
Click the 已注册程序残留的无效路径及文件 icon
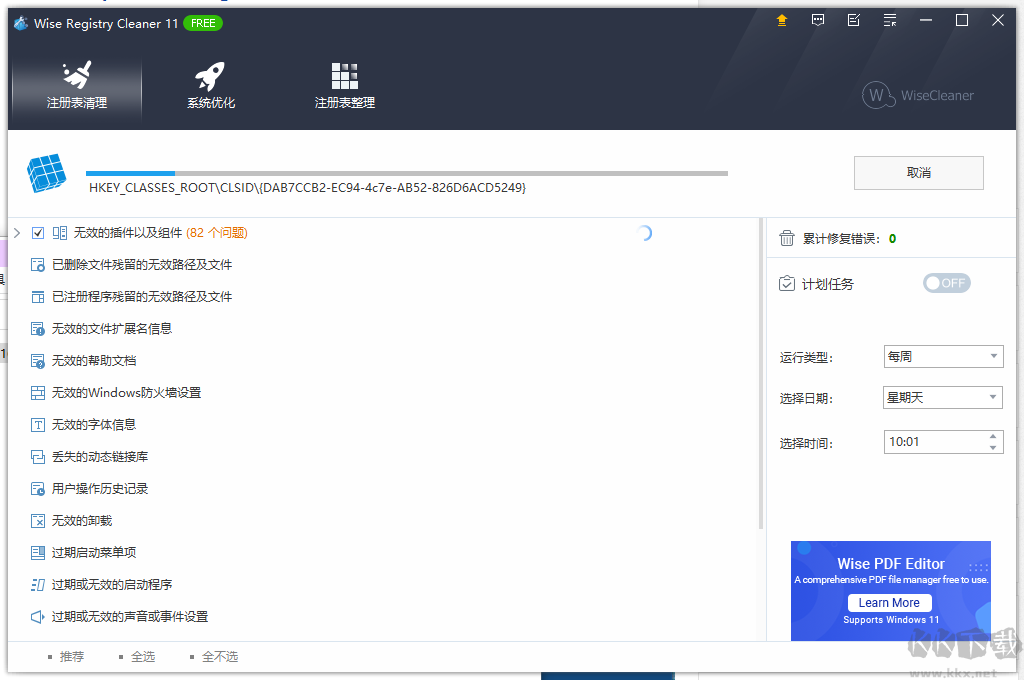click(x=38, y=297)
